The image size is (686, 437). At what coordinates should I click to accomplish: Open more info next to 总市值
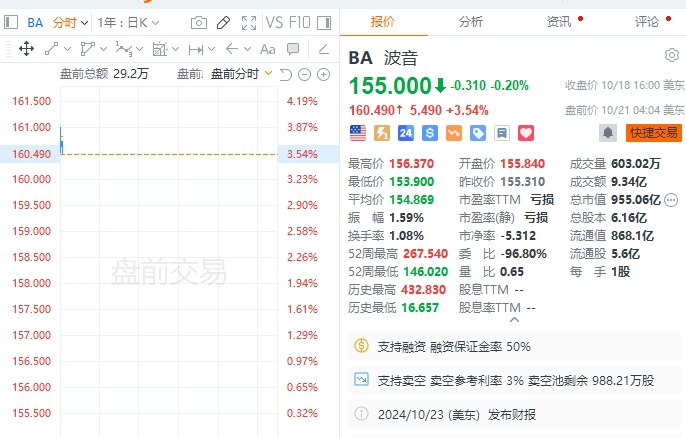pos(671,200)
